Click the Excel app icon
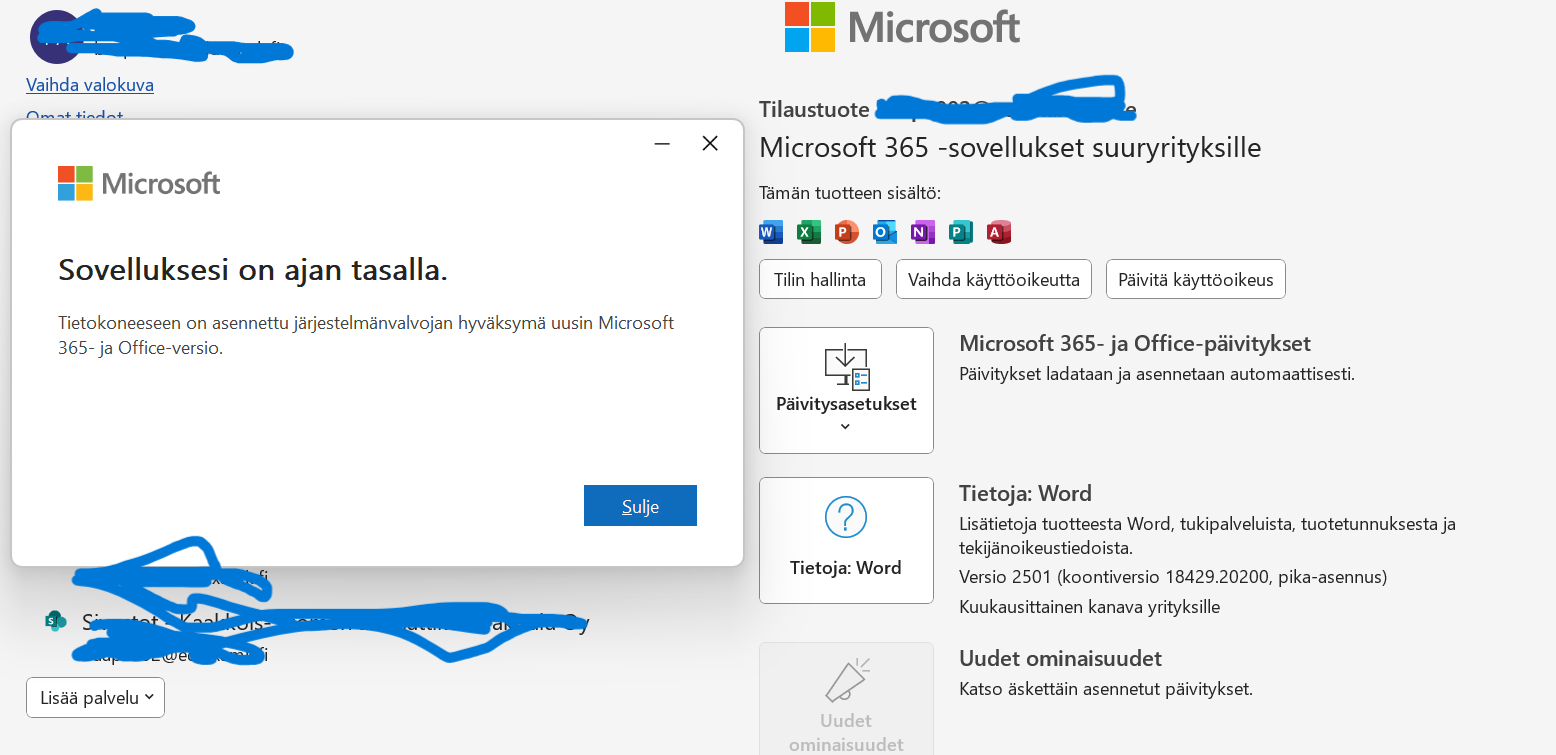The width and height of the screenshot is (1556, 755). coord(809,232)
